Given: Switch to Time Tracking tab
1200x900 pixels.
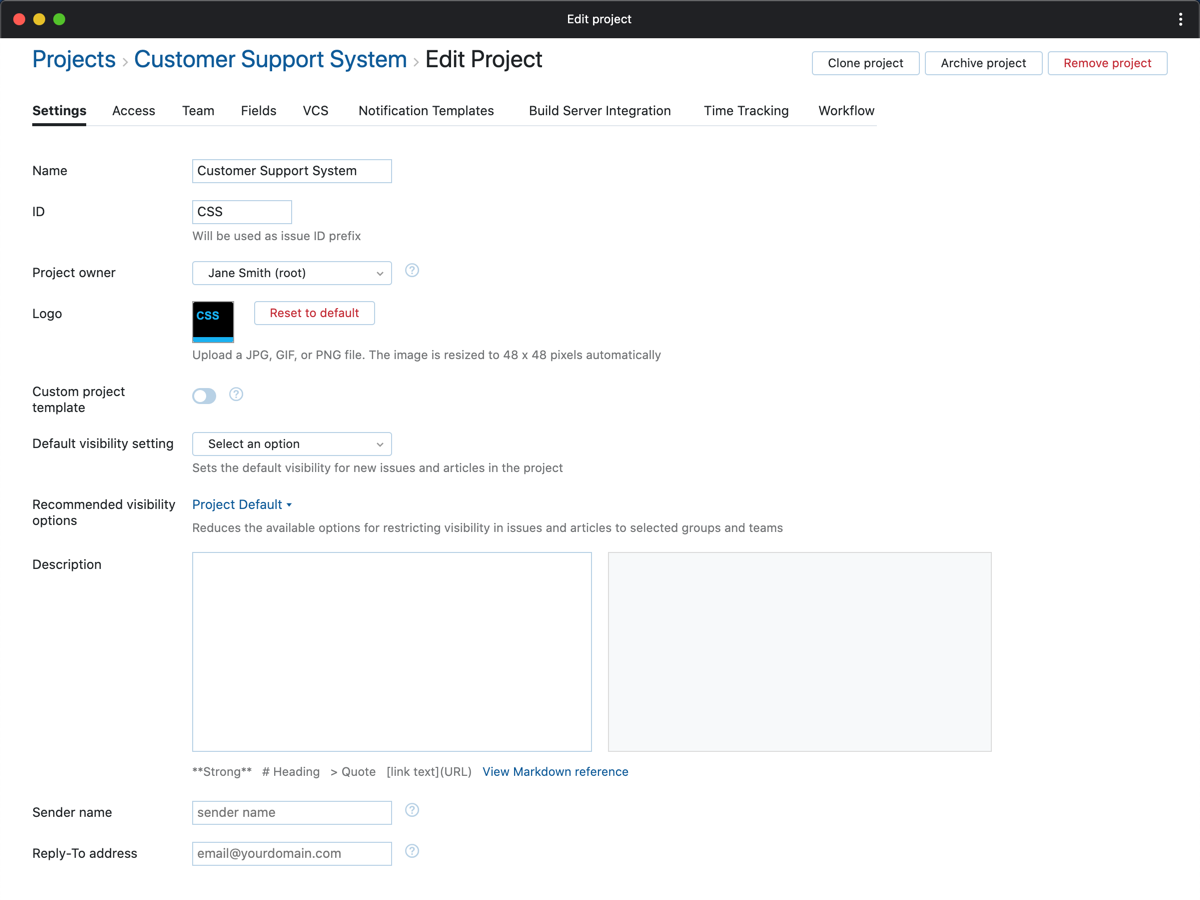Looking at the screenshot, I should pyautogui.click(x=746, y=111).
